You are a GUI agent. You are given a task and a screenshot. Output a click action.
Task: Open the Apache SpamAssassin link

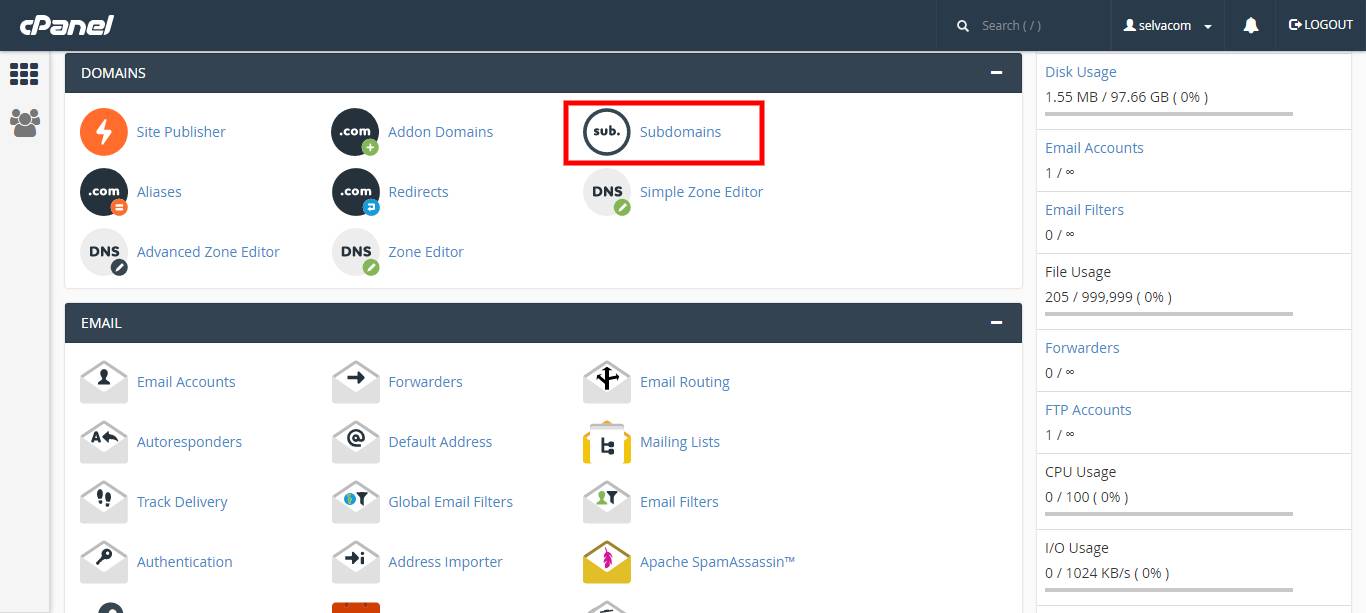717,562
